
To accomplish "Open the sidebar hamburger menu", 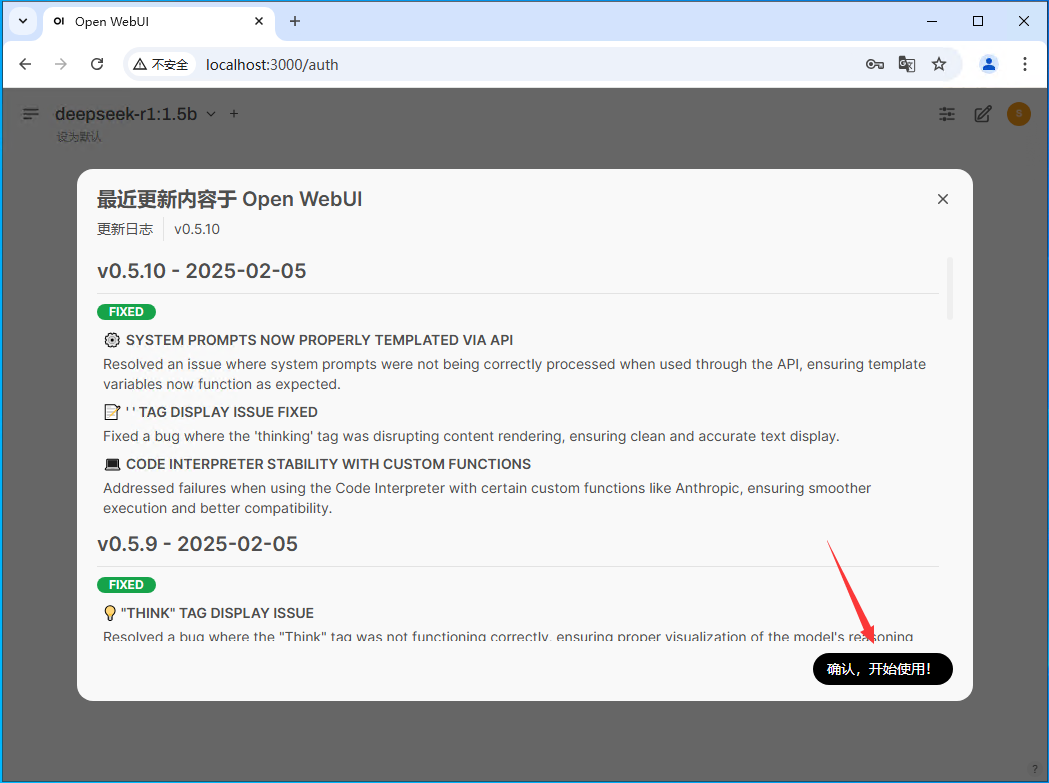I will 31,114.
